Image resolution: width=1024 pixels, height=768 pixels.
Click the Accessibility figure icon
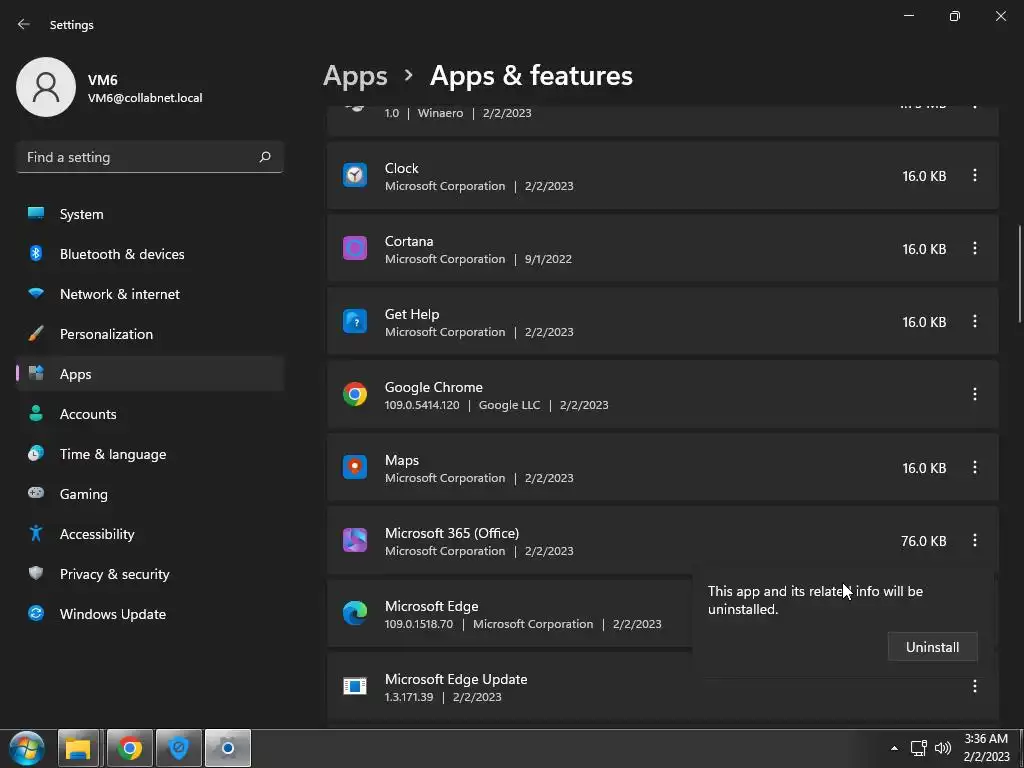tap(36, 534)
